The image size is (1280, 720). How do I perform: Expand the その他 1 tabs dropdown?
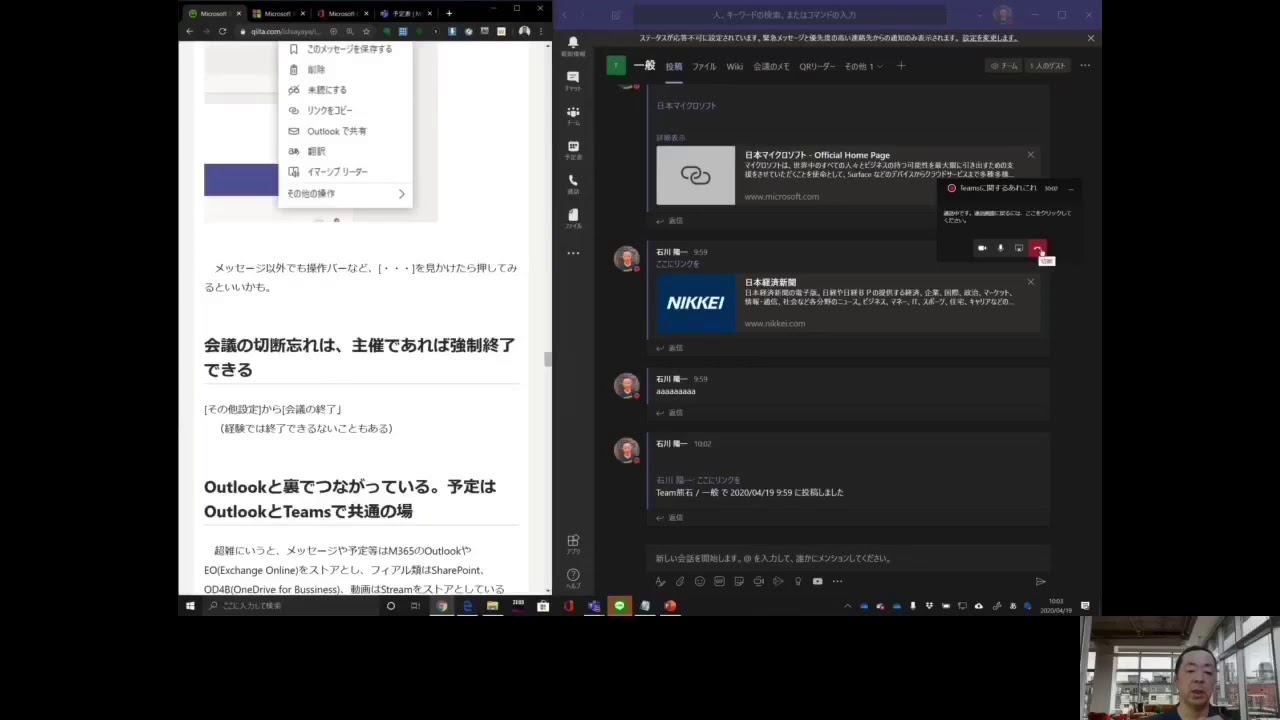(x=863, y=66)
